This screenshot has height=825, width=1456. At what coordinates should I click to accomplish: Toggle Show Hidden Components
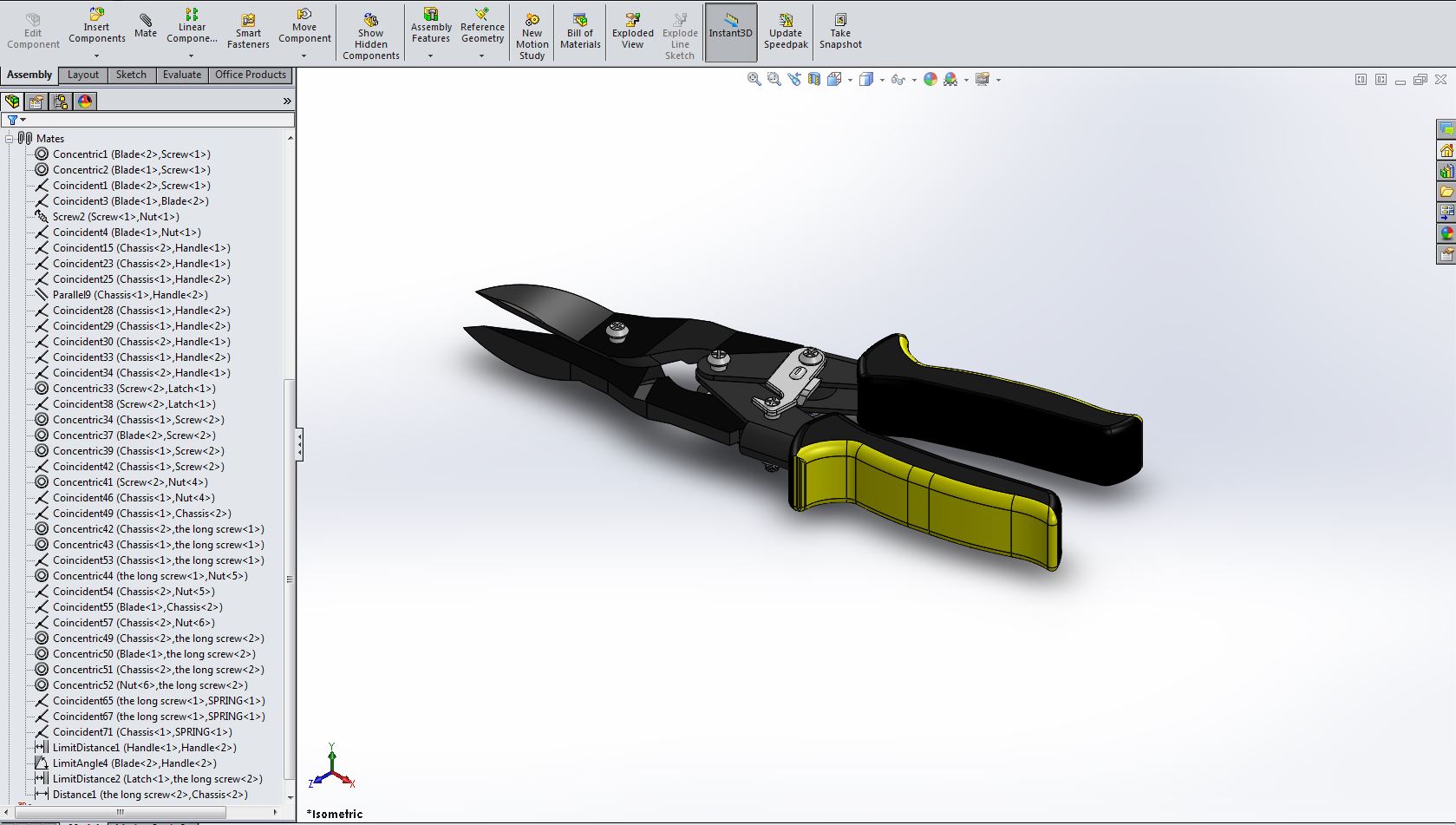click(371, 36)
